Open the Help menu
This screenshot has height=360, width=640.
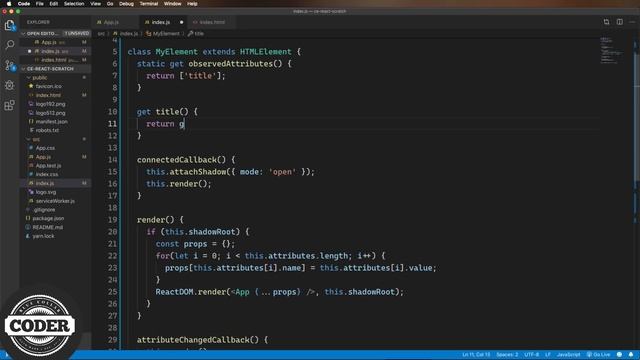click(x=192, y=4)
